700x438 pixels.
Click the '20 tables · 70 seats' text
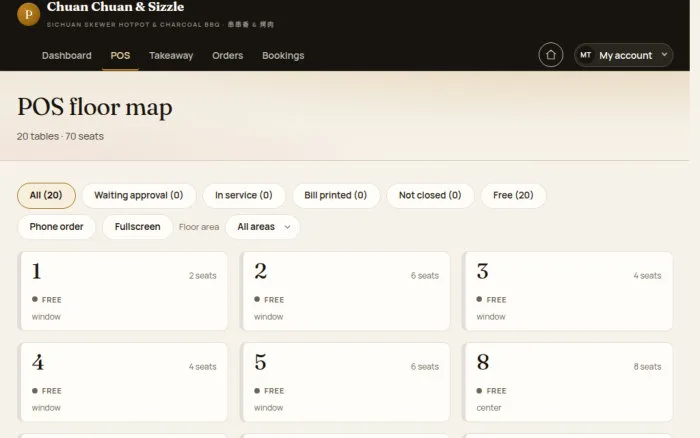coord(60,136)
